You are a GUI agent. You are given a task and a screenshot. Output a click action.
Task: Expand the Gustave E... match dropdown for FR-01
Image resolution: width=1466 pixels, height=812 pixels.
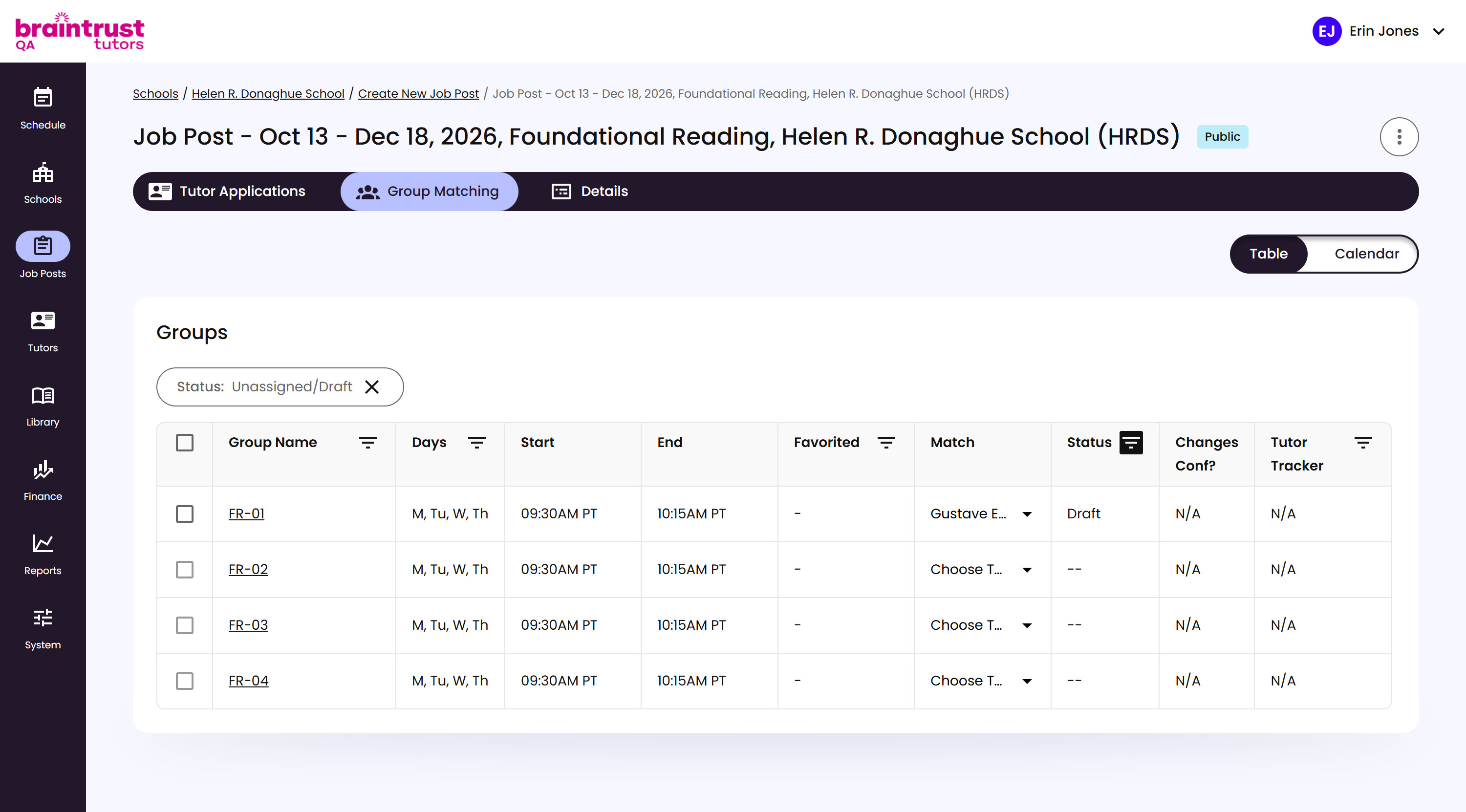981,514
